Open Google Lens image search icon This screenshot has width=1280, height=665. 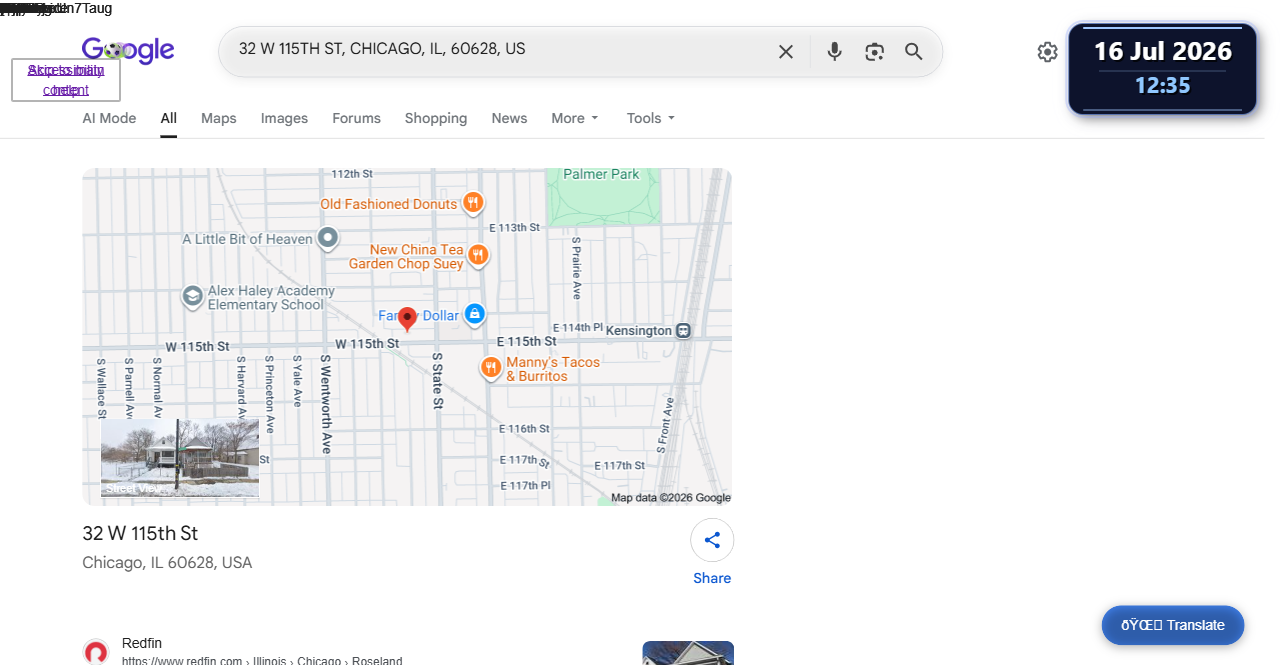point(875,52)
